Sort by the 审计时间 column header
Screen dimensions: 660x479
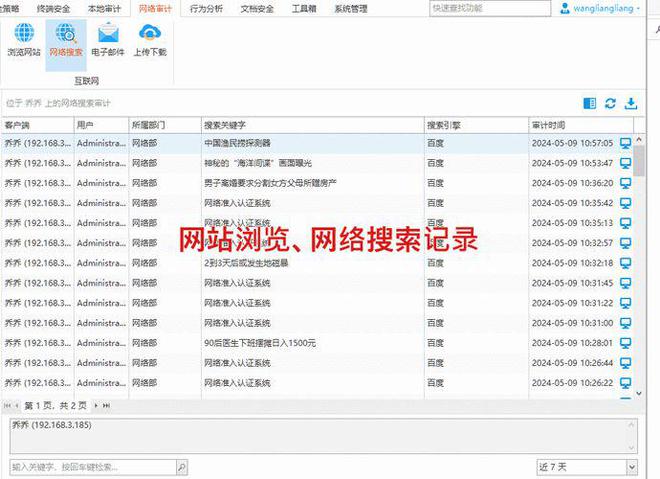pyautogui.click(x=581, y=125)
